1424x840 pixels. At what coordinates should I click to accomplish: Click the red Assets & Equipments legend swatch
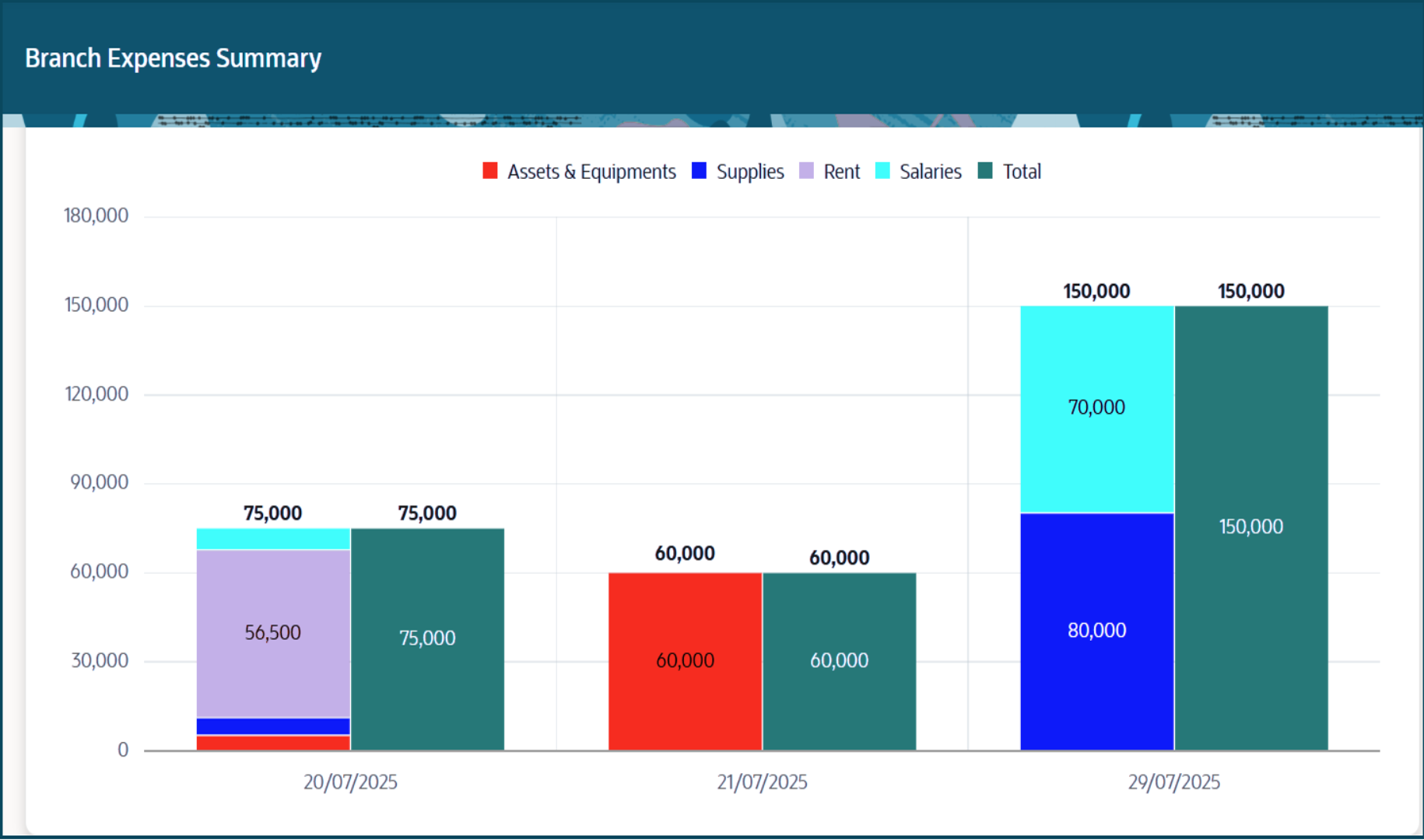(x=491, y=170)
